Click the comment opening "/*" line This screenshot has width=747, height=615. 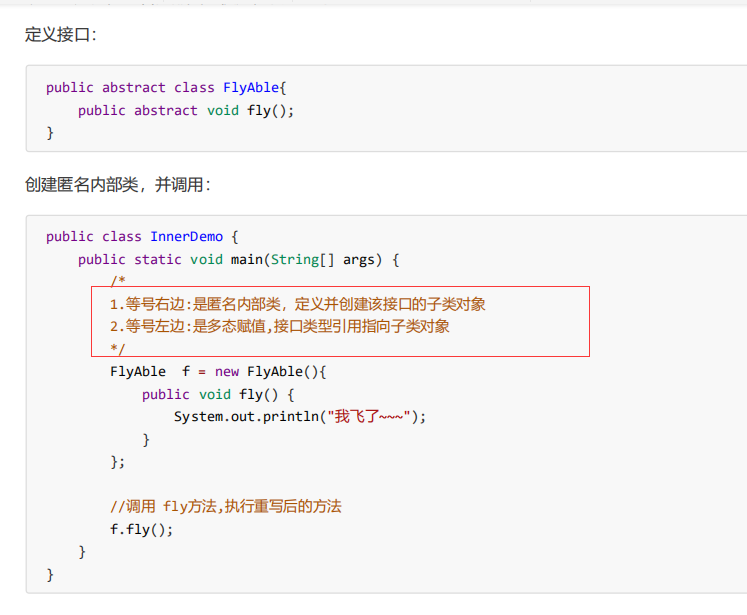(x=118, y=281)
